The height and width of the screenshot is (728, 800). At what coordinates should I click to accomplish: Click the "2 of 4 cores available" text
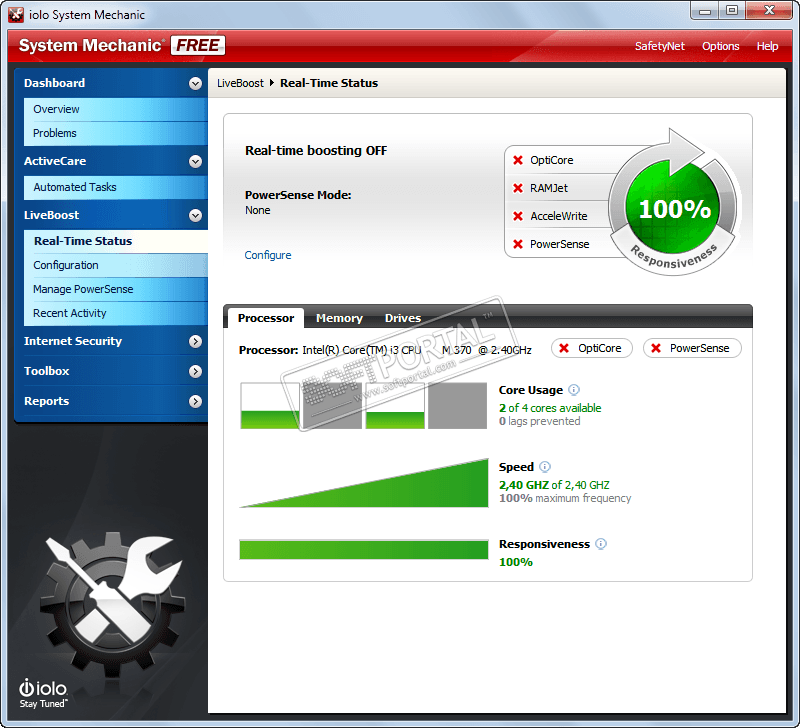coord(550,408)
